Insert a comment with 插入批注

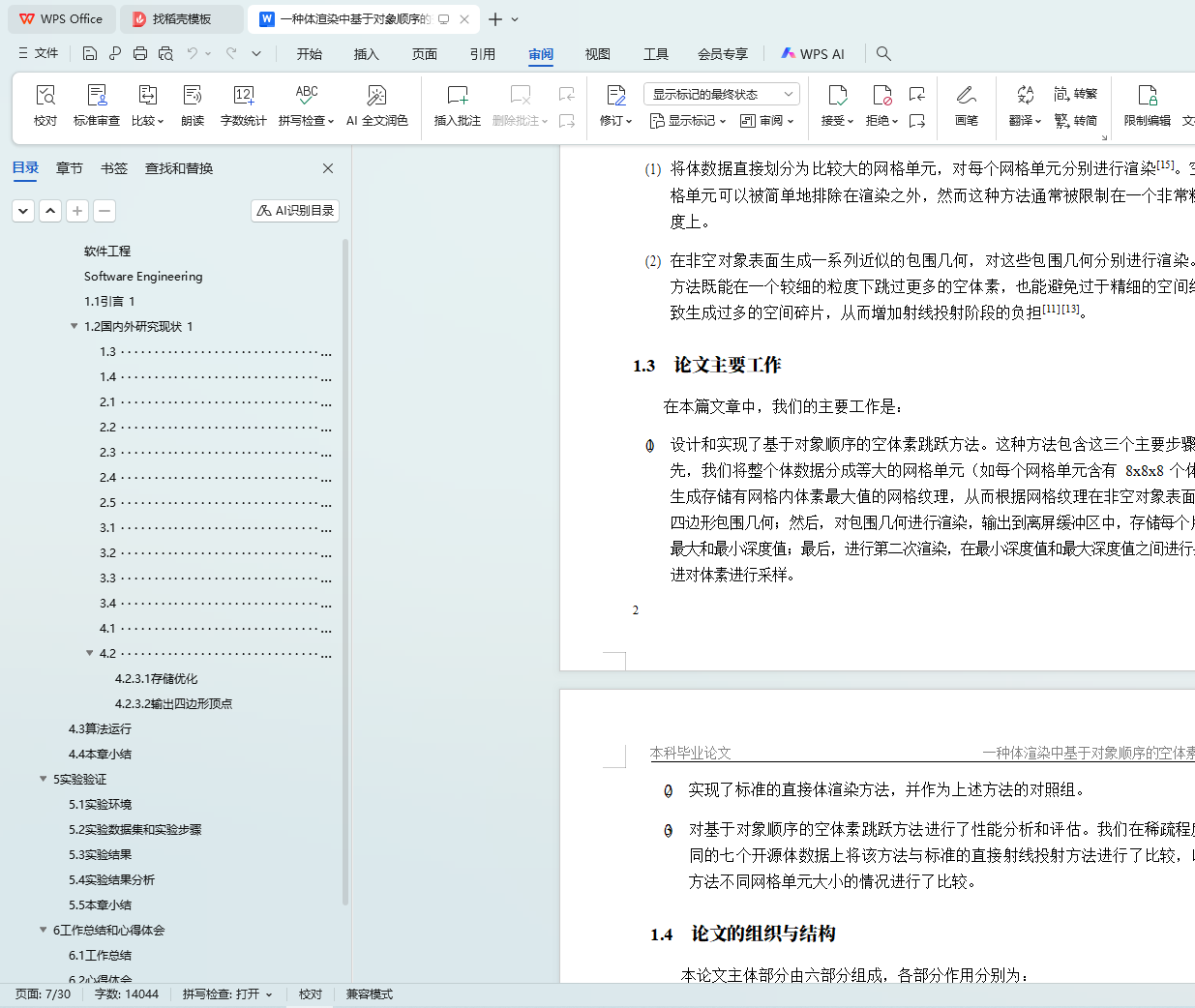(458, 105)
